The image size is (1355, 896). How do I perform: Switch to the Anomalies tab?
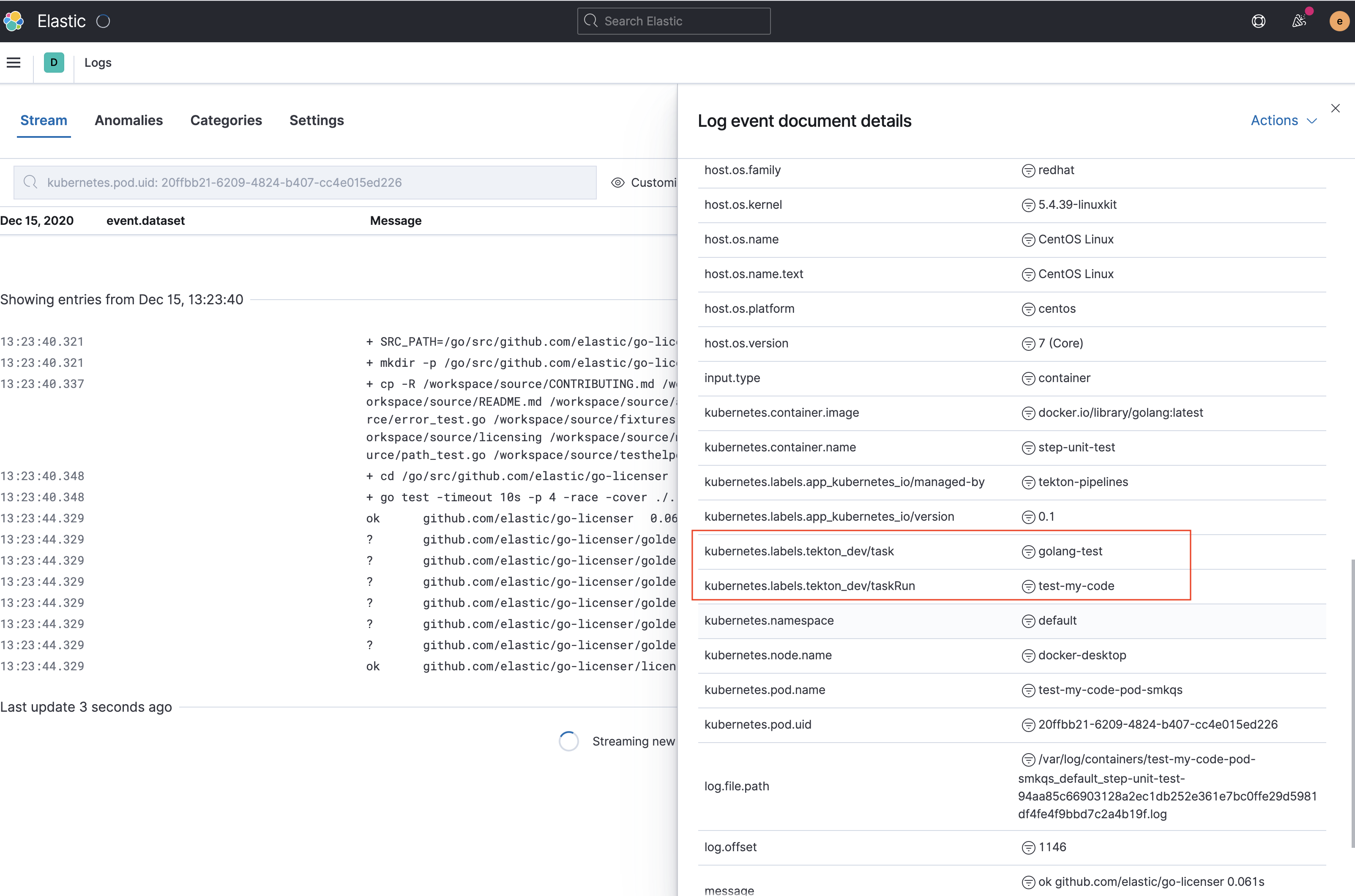[x=129, y=119]
